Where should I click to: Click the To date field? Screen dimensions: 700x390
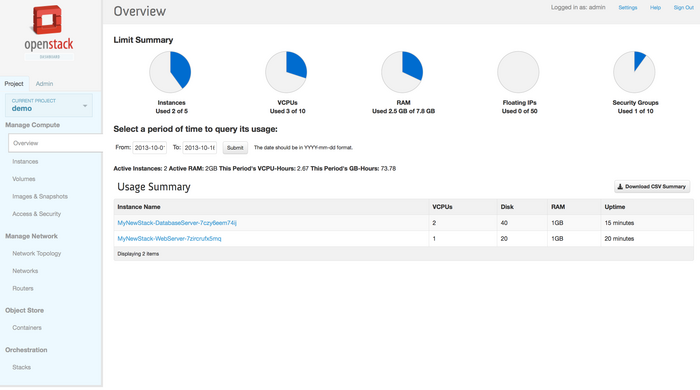point(200,148)
